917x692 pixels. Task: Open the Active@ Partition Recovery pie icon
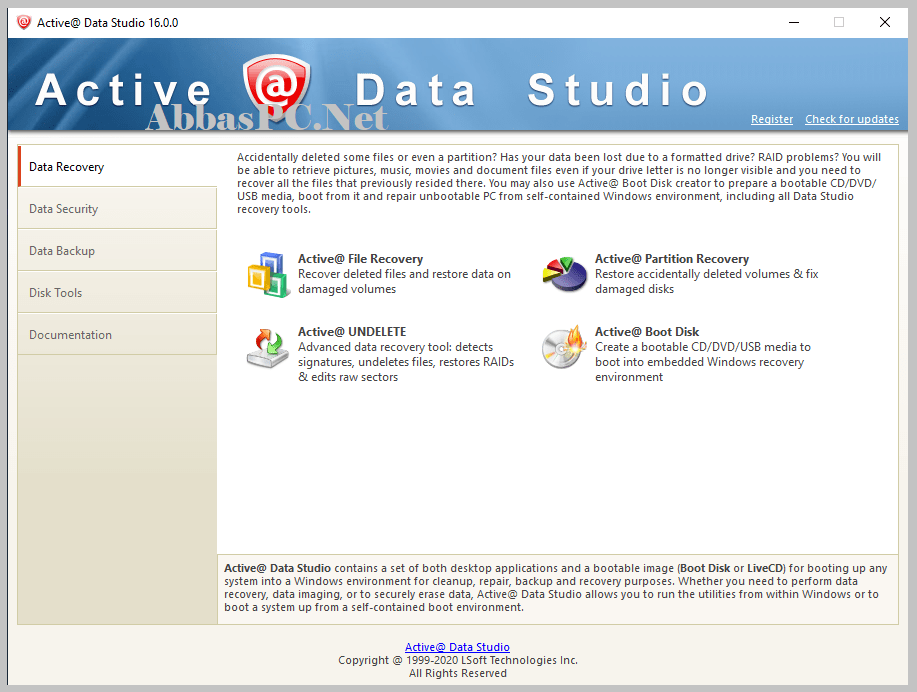coord(565,274)
